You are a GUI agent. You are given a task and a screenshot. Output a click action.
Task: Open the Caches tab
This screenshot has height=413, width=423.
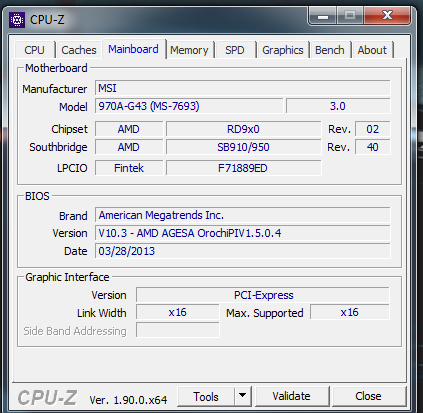coord(79,50)
